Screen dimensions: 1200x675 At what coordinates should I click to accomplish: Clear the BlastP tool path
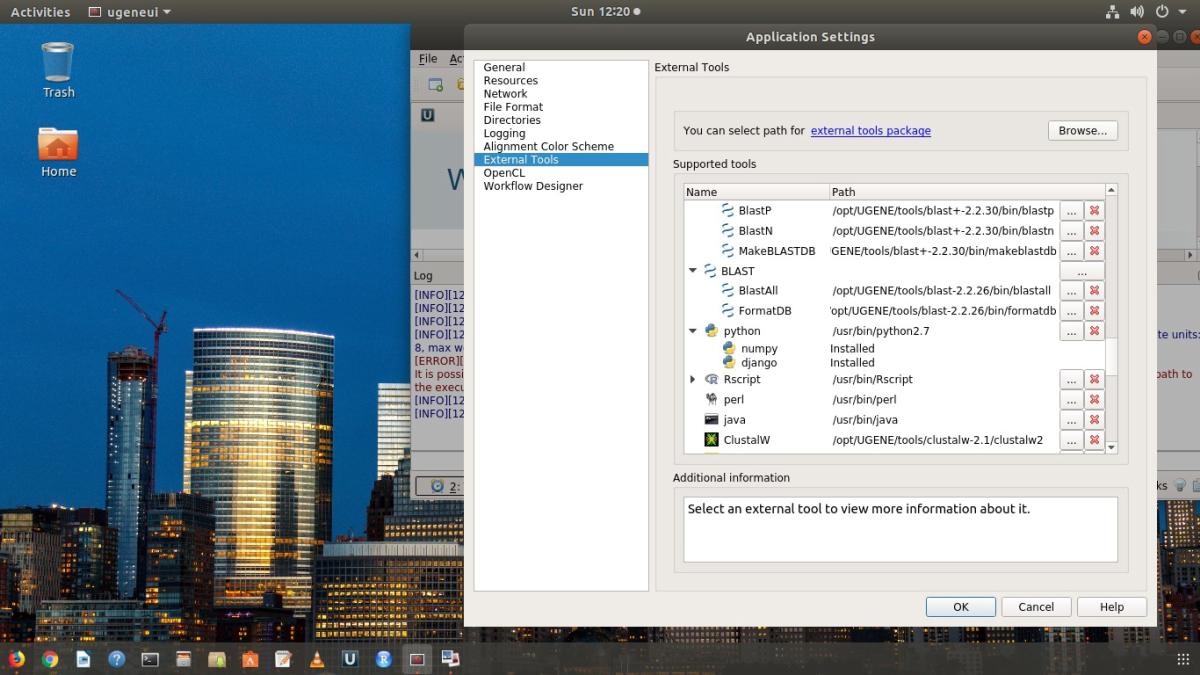(1094, 211)
